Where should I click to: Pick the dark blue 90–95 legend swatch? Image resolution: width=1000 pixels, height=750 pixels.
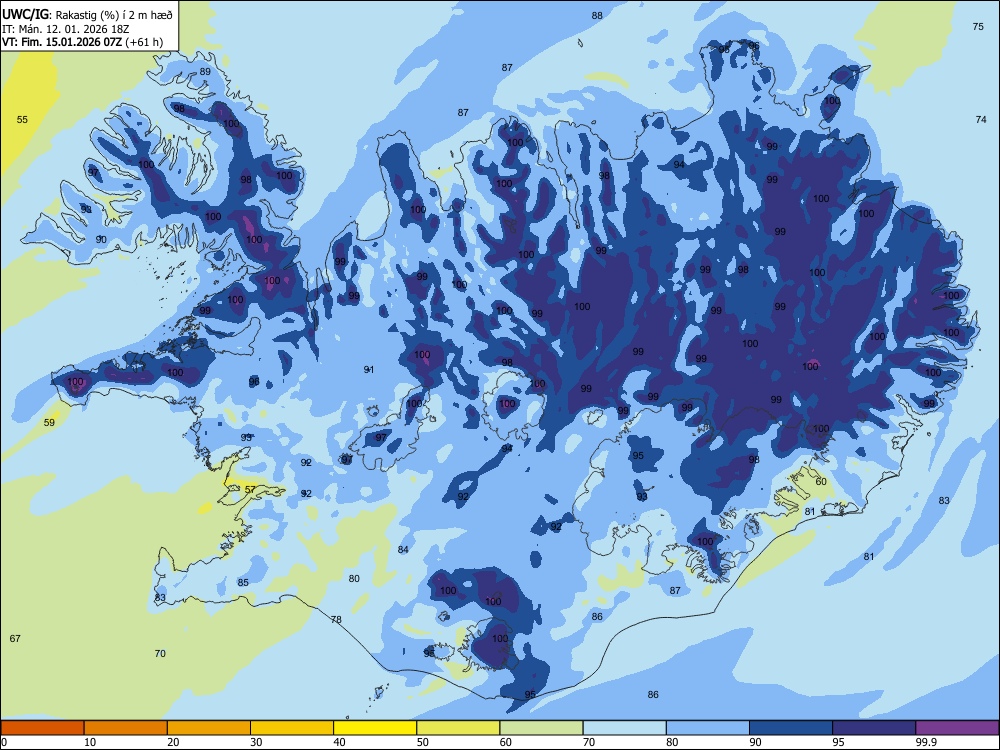(x=791, y=728)
